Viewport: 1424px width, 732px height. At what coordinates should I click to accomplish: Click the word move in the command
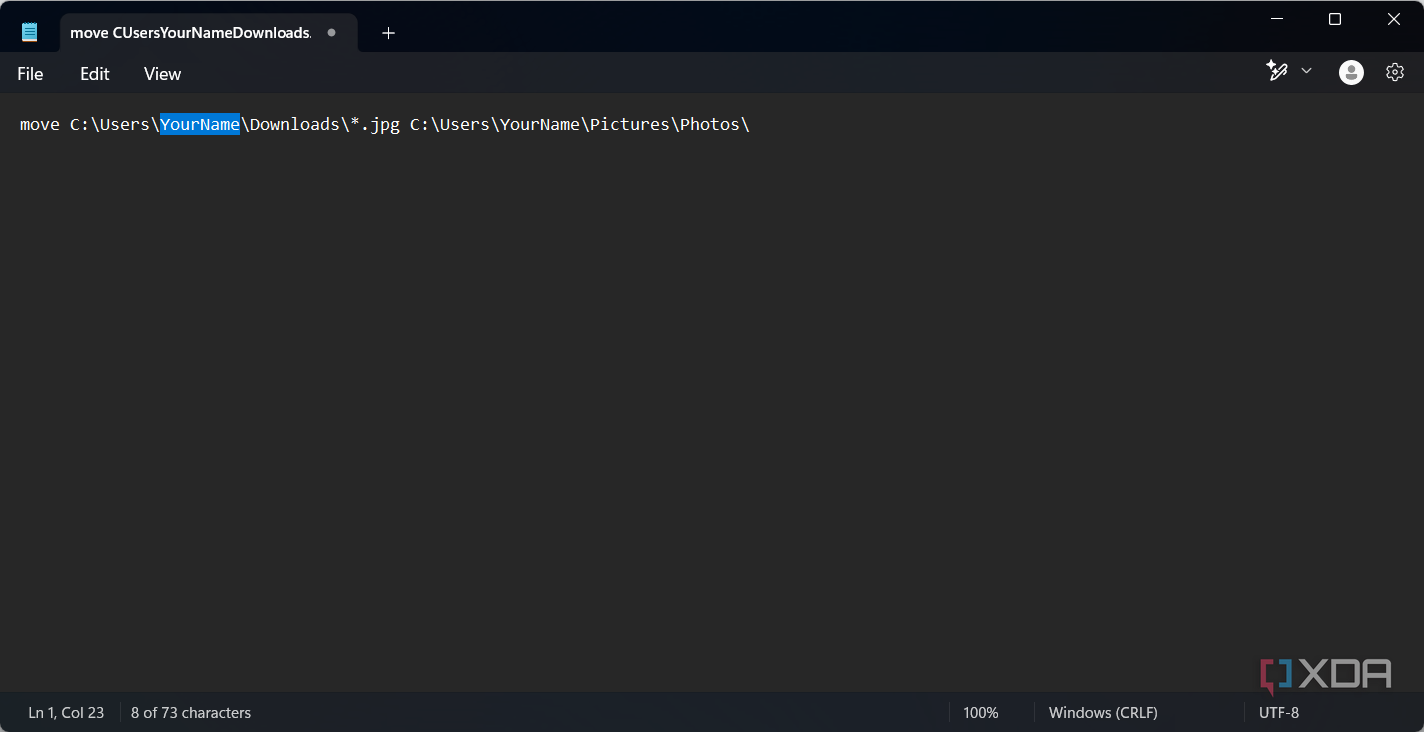coord(39,124)
